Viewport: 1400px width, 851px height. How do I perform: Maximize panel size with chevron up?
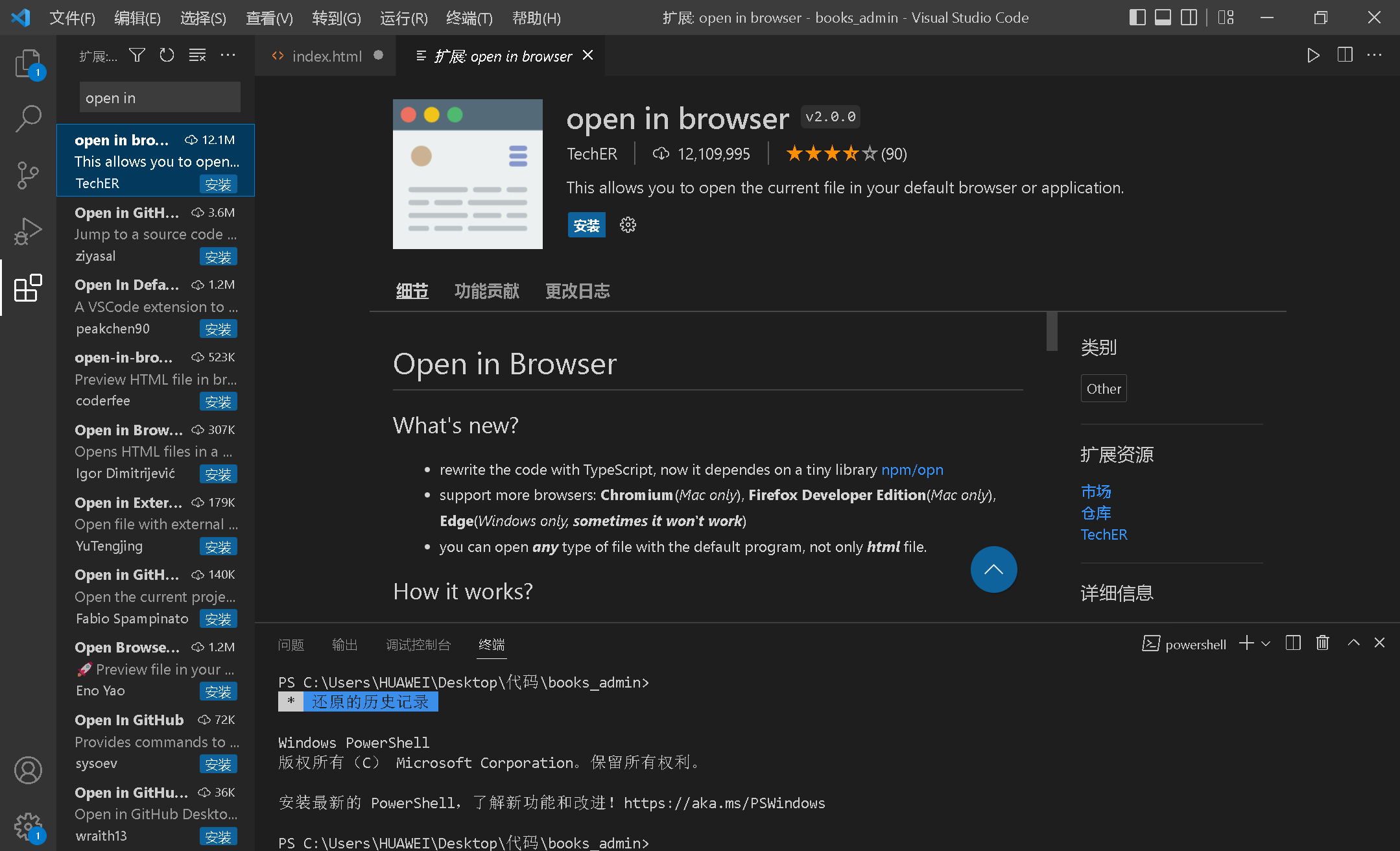click(x=1353, y=643)
